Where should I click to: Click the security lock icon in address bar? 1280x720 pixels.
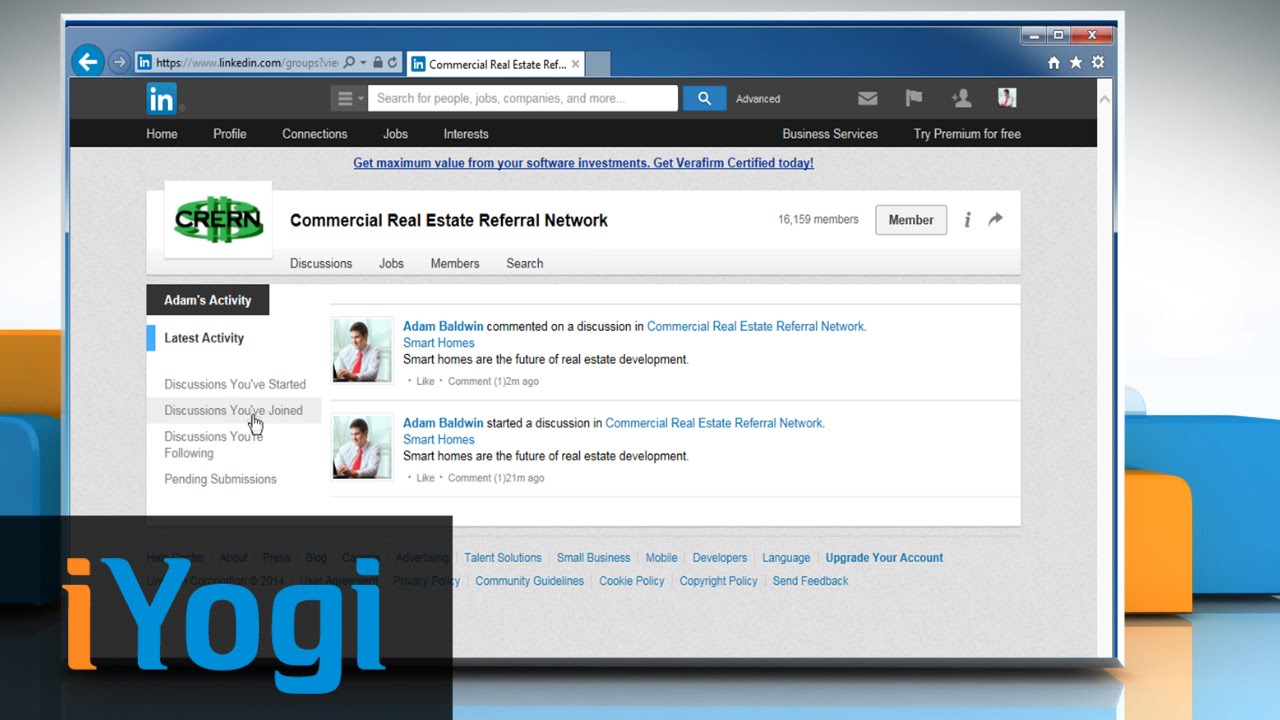[x=378, y=63]
